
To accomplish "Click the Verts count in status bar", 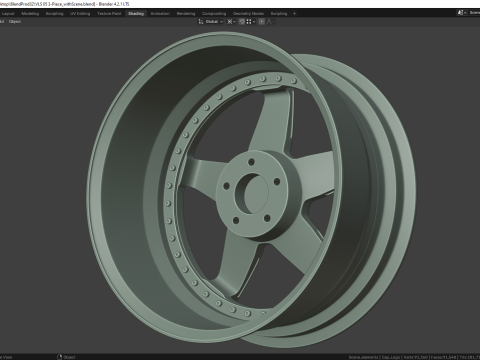I will (416, 357).
